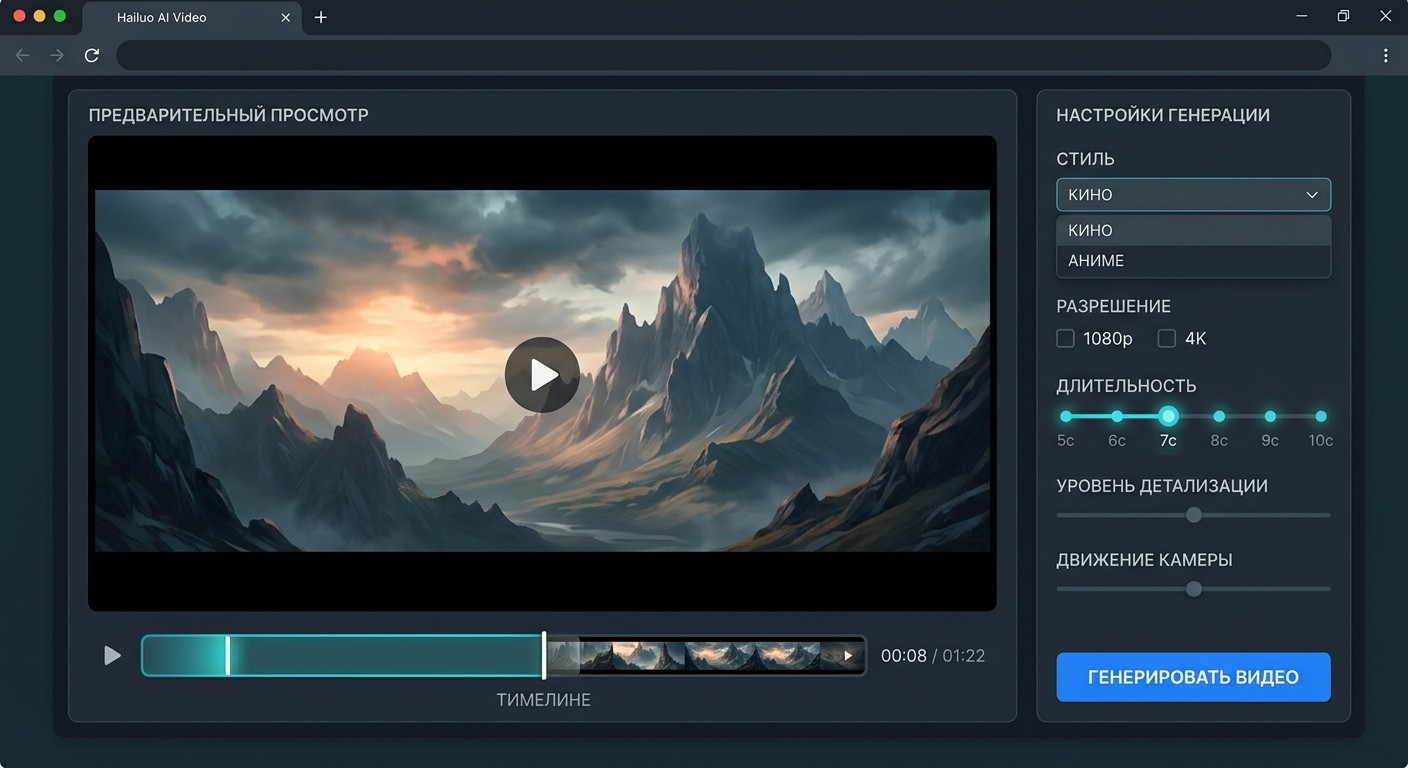Click the 01:22 total duration text
Screen dimensions: 1408x768
963,656
